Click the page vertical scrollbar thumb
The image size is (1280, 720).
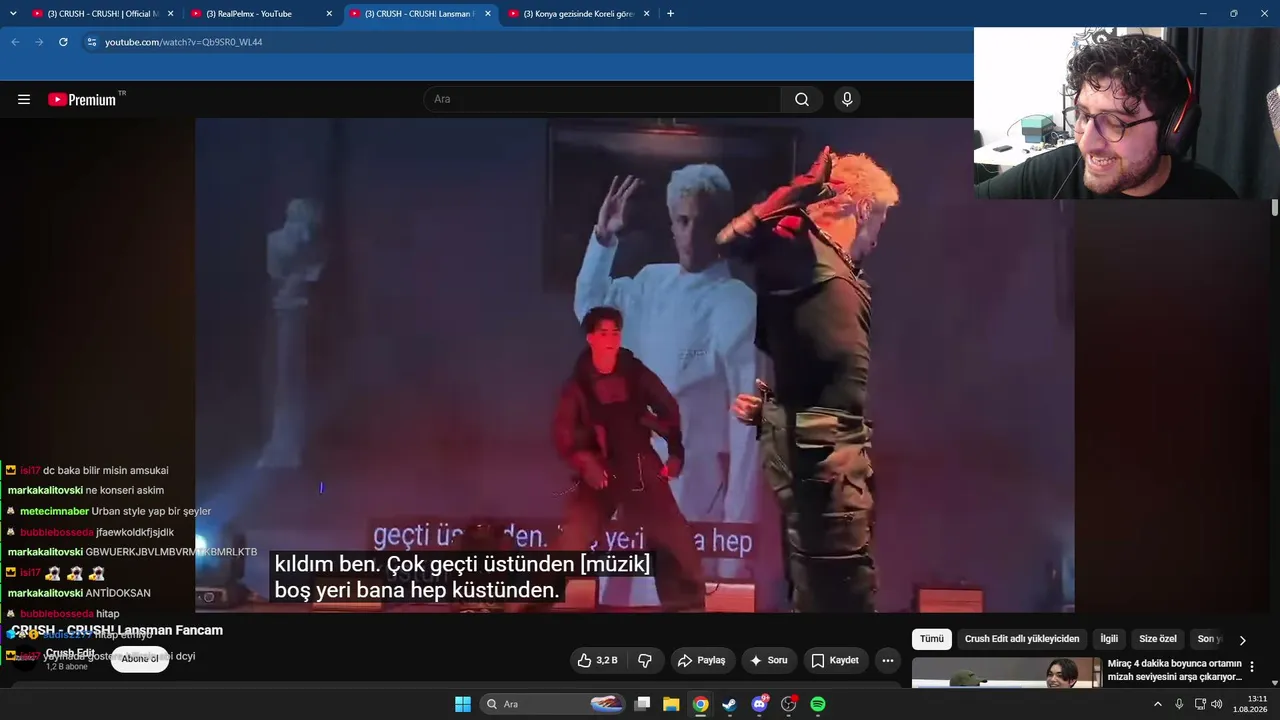pos(1275,207)
